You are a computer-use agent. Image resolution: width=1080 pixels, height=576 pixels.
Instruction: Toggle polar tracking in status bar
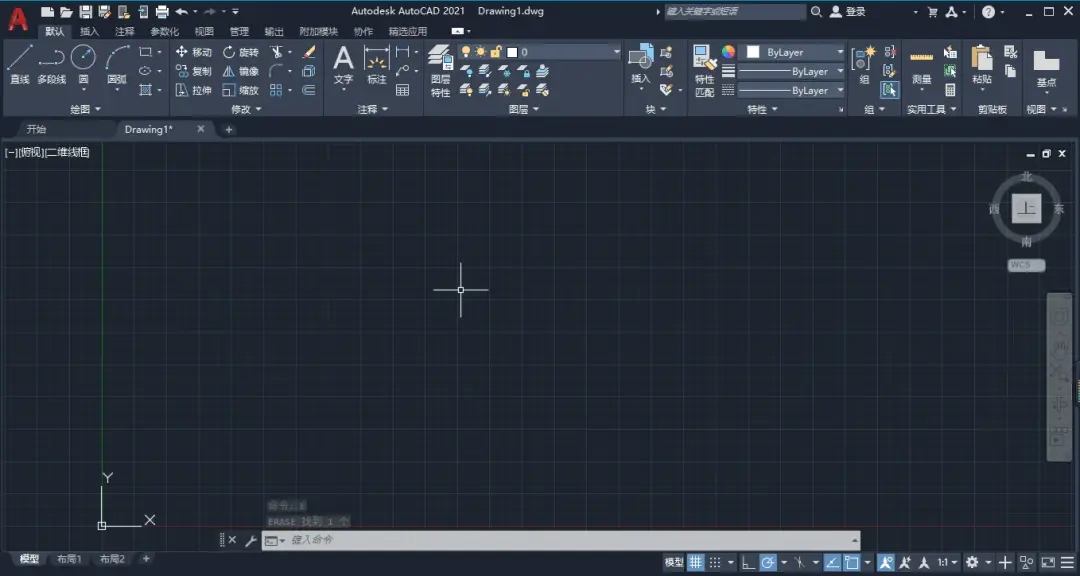(768, 562)
